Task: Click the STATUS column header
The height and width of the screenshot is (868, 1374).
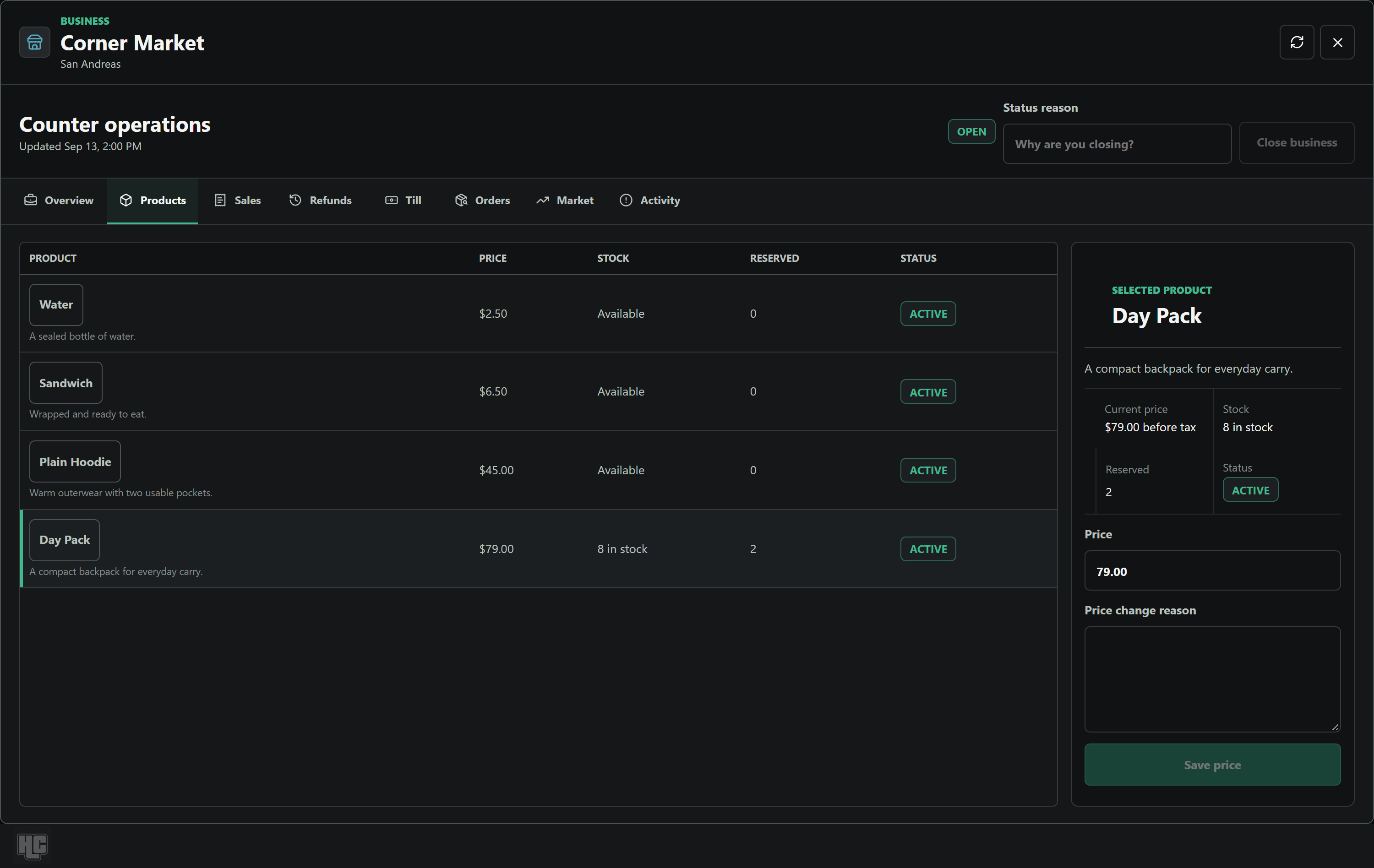Action: 918,258
